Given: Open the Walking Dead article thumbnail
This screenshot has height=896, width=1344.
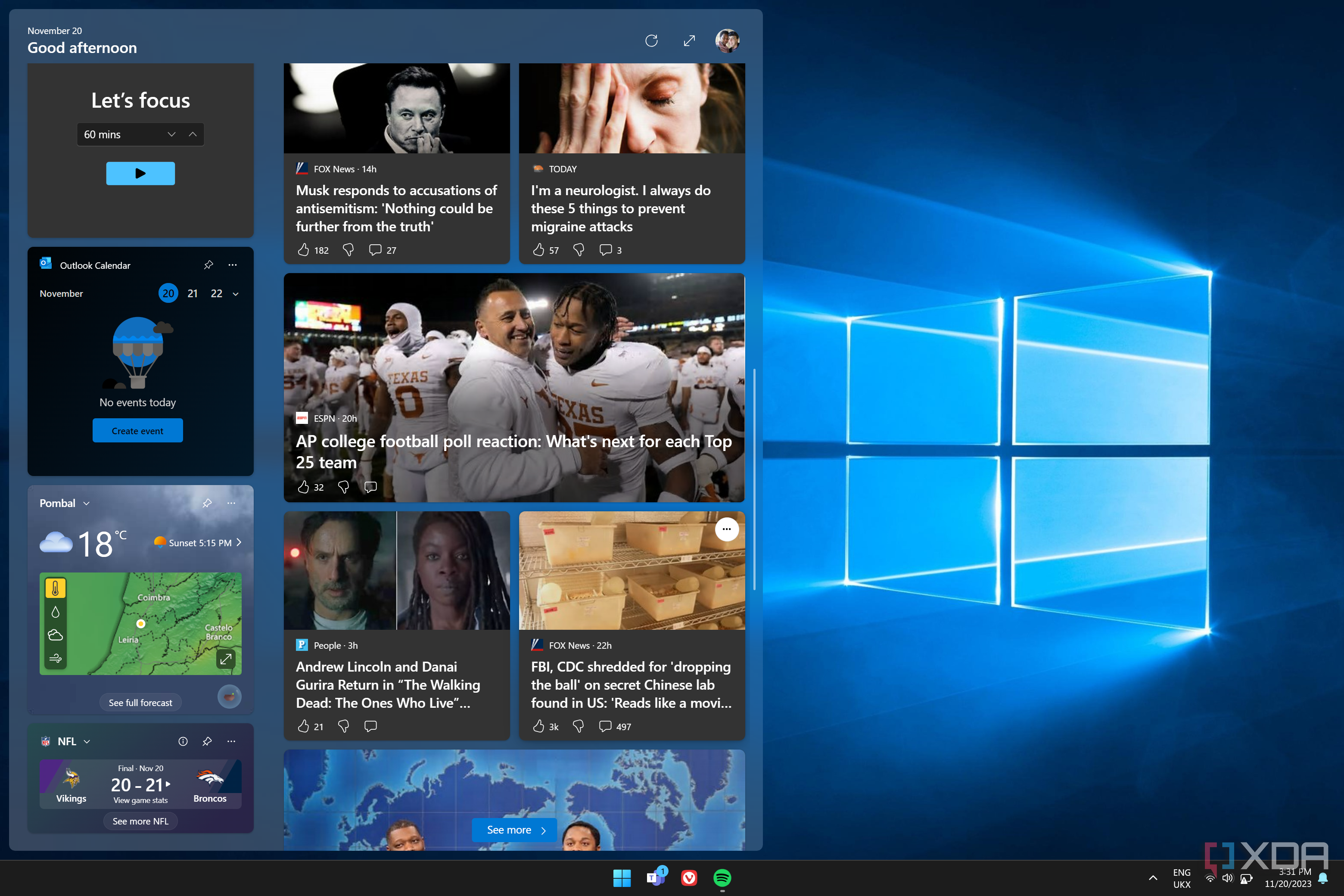Looking at the screenshot, I should point(397,570).
